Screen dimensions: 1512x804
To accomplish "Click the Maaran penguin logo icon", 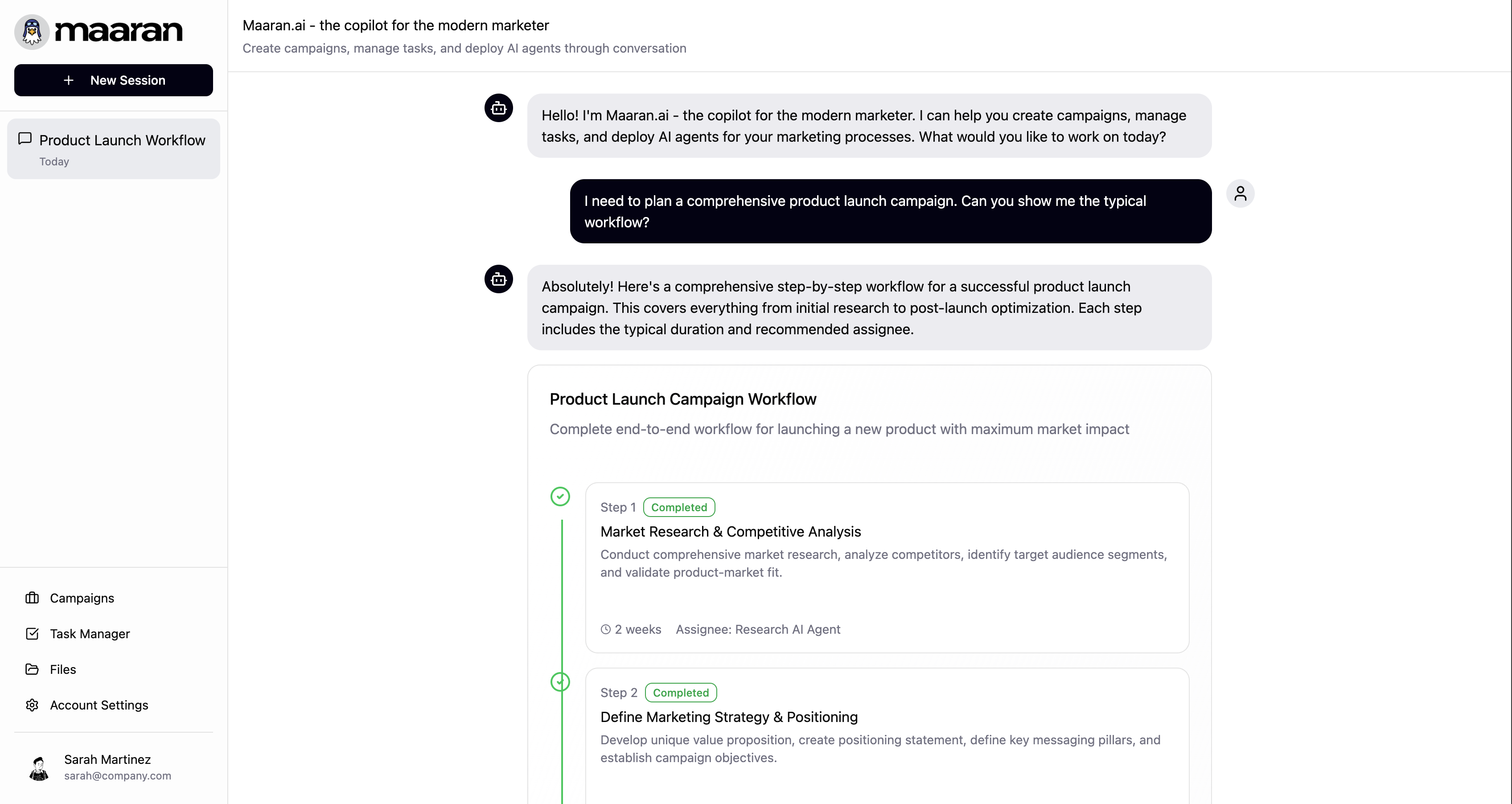I will pyautogui.click(x=31, y=31).
